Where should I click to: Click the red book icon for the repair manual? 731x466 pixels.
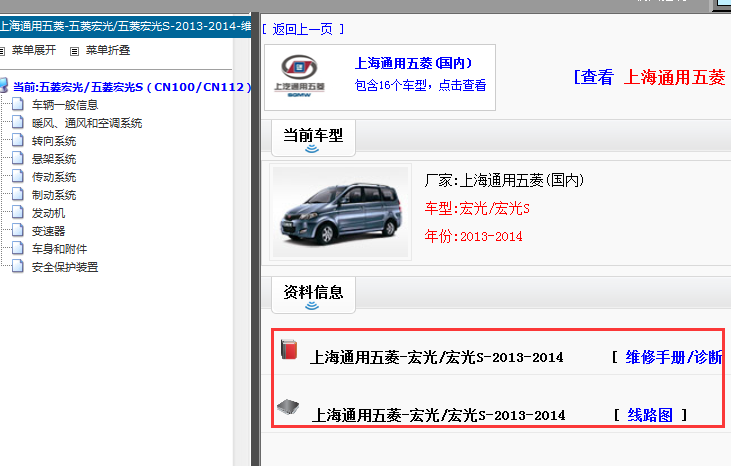pos(289,350)
